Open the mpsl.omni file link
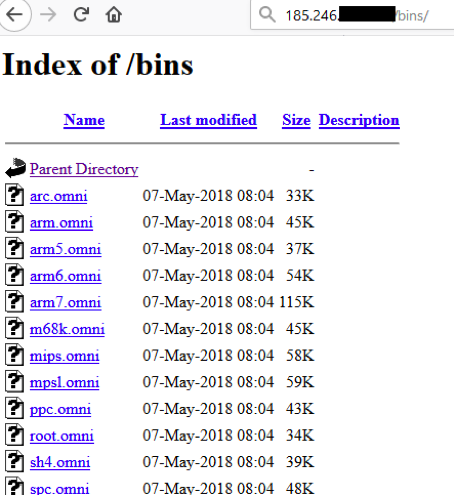This screenshot has height=495, width=454. point(64,383)
